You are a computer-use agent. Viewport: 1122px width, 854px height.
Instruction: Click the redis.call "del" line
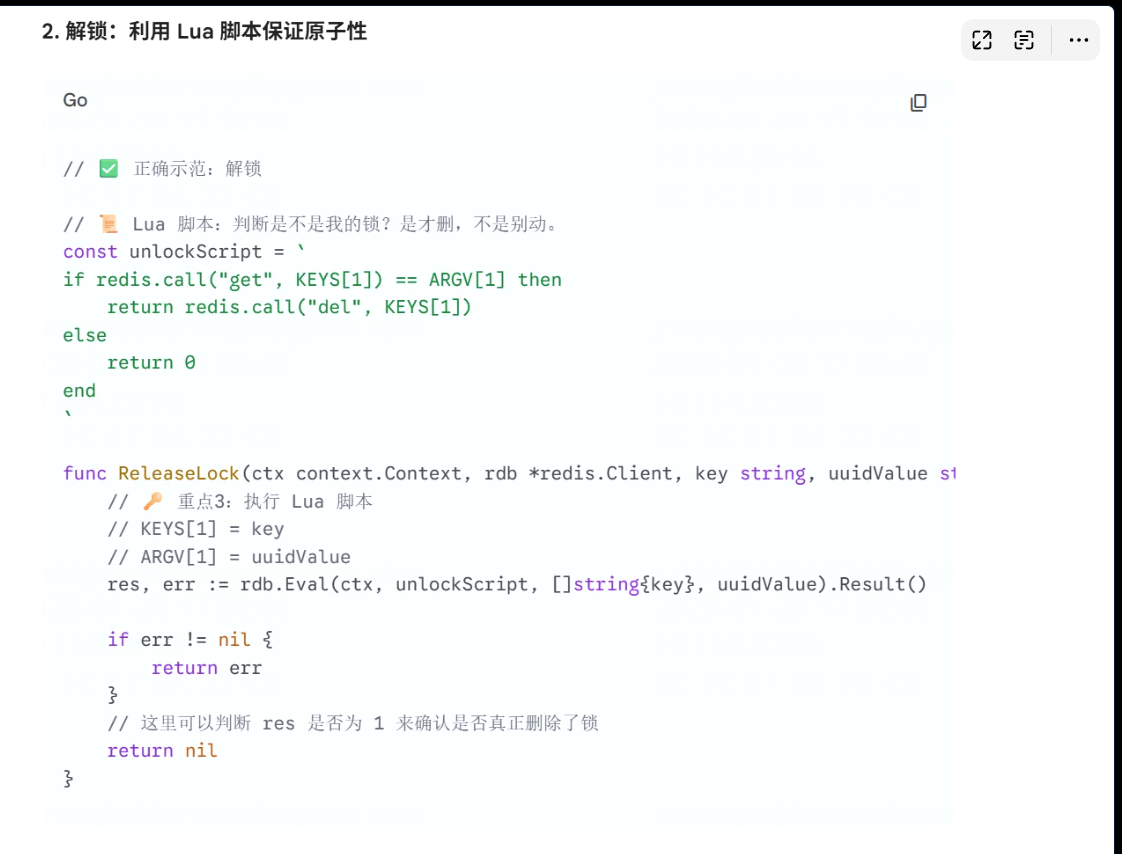tap(289, 307)
